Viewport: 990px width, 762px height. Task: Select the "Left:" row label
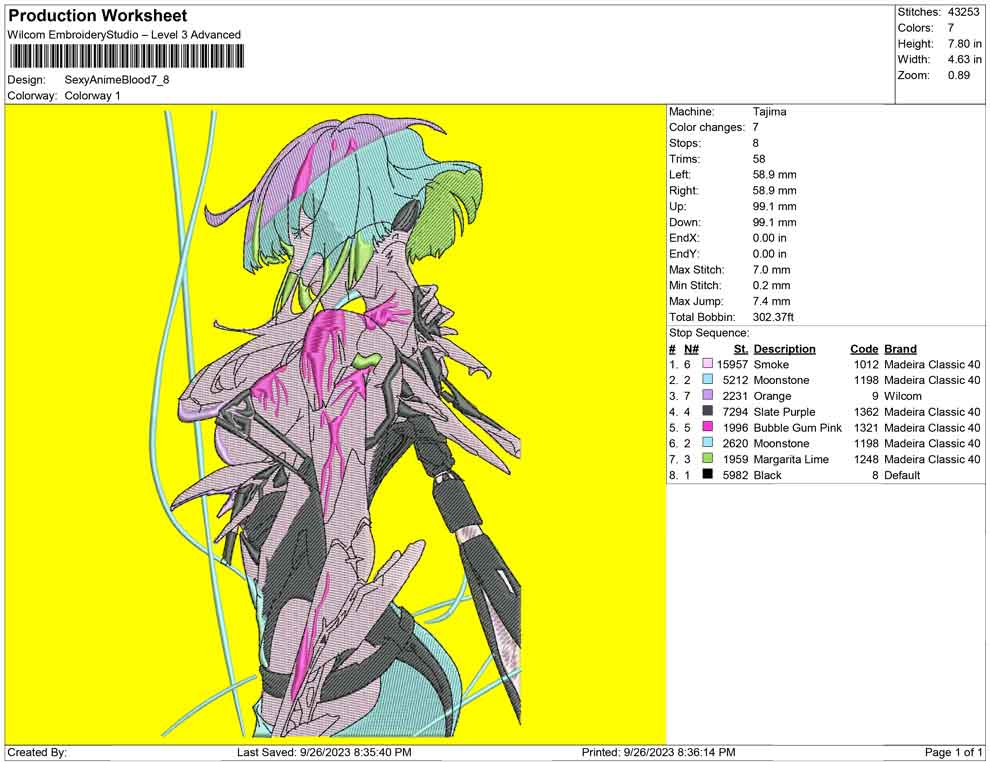pos(680,175)
